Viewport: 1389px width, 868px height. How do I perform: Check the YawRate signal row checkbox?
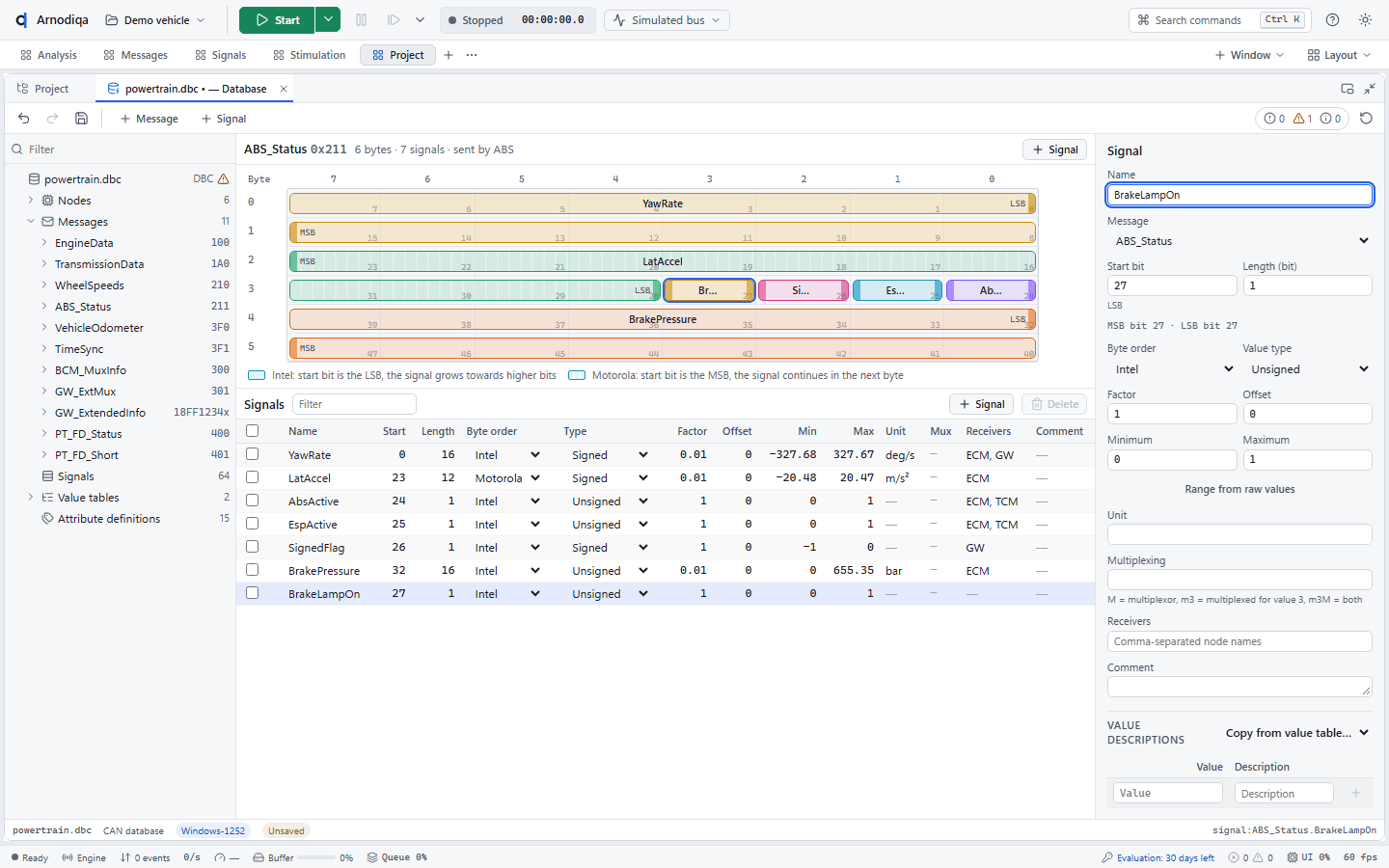(x=253, y=454)
